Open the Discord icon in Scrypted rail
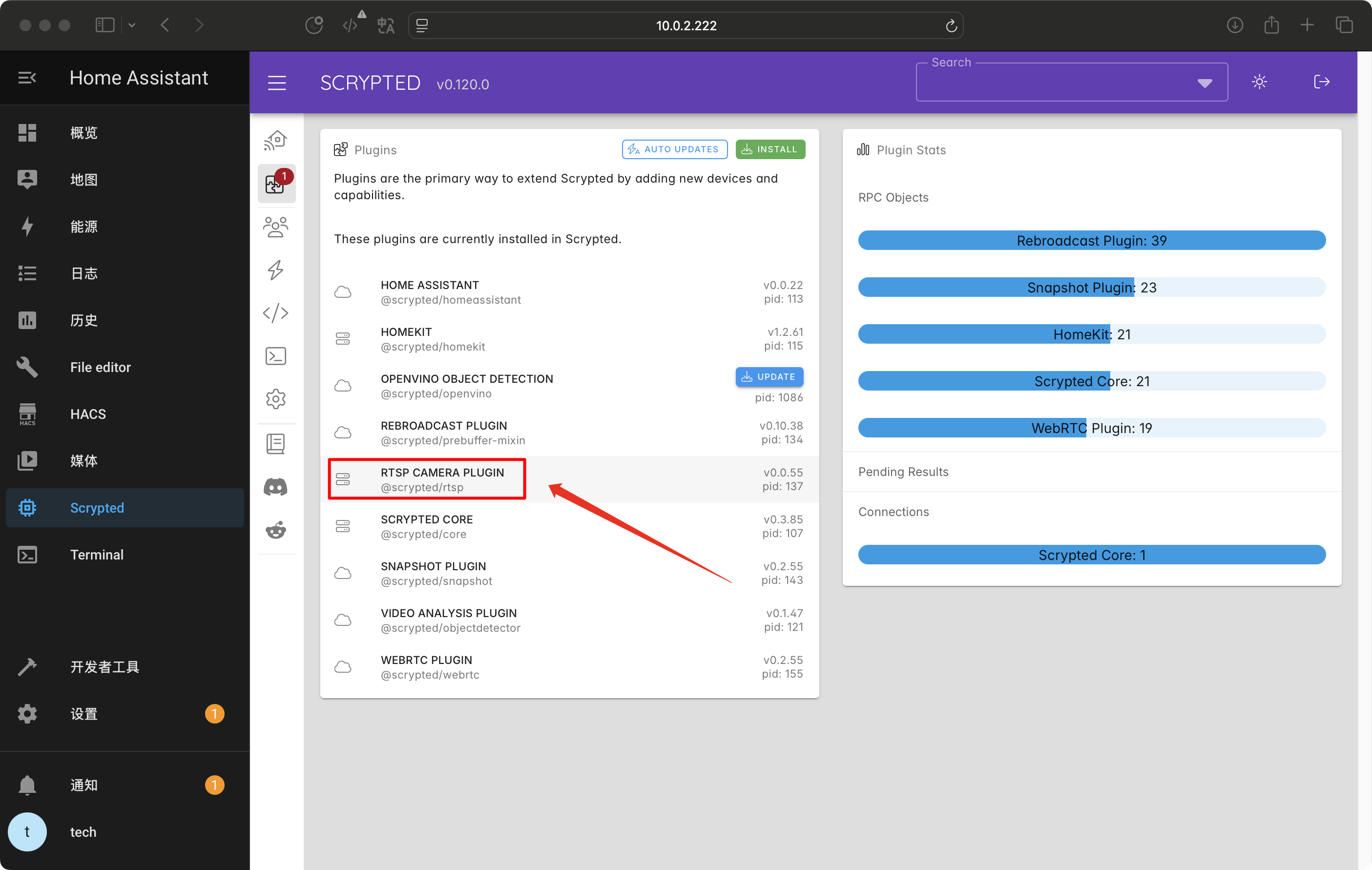Screen dimensions: 1372x870 click(276, 487)
